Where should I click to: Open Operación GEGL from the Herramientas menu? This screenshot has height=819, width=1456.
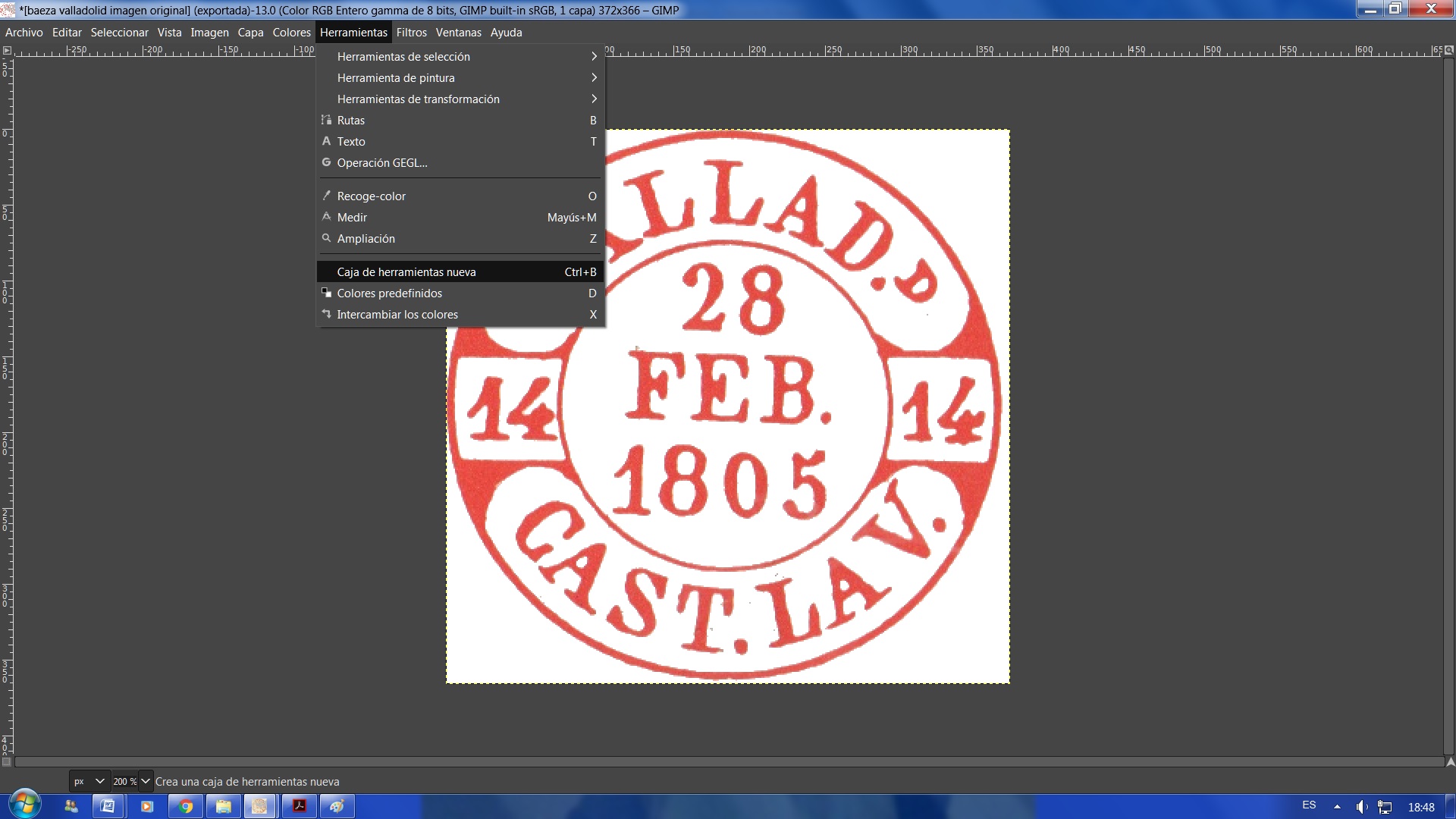(460, 163)
